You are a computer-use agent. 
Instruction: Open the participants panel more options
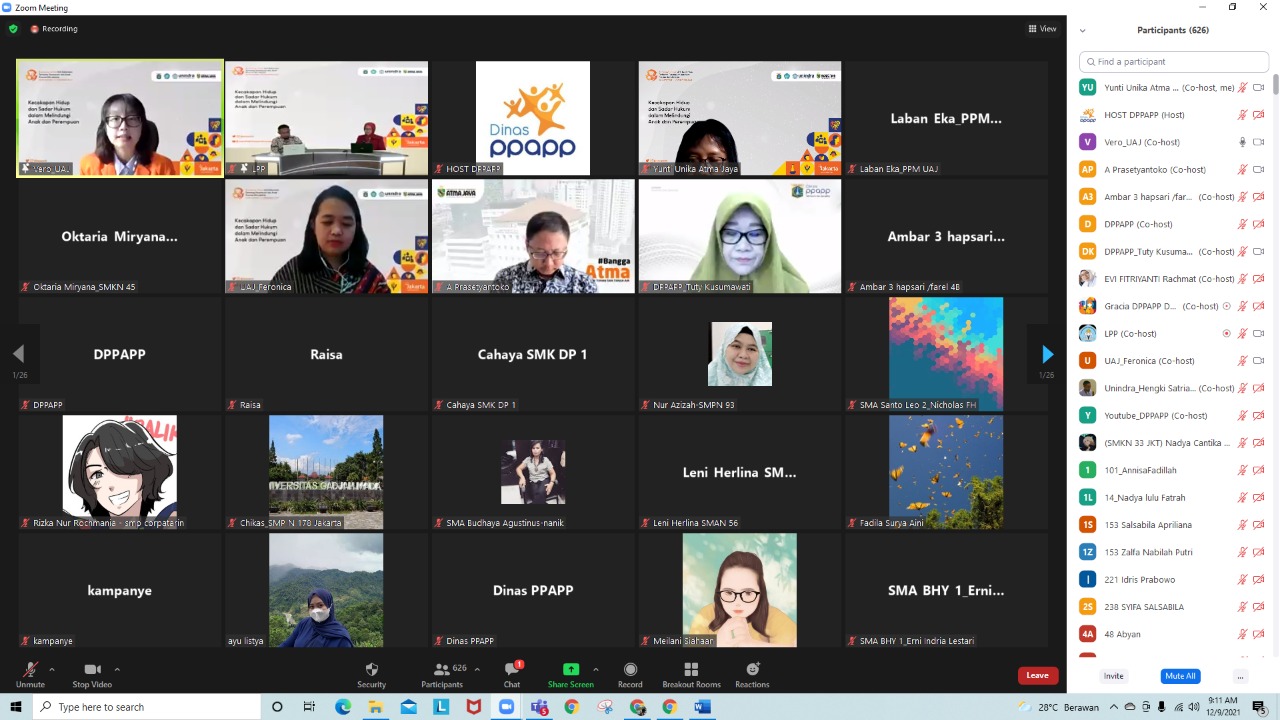(x=1240, y=676)
